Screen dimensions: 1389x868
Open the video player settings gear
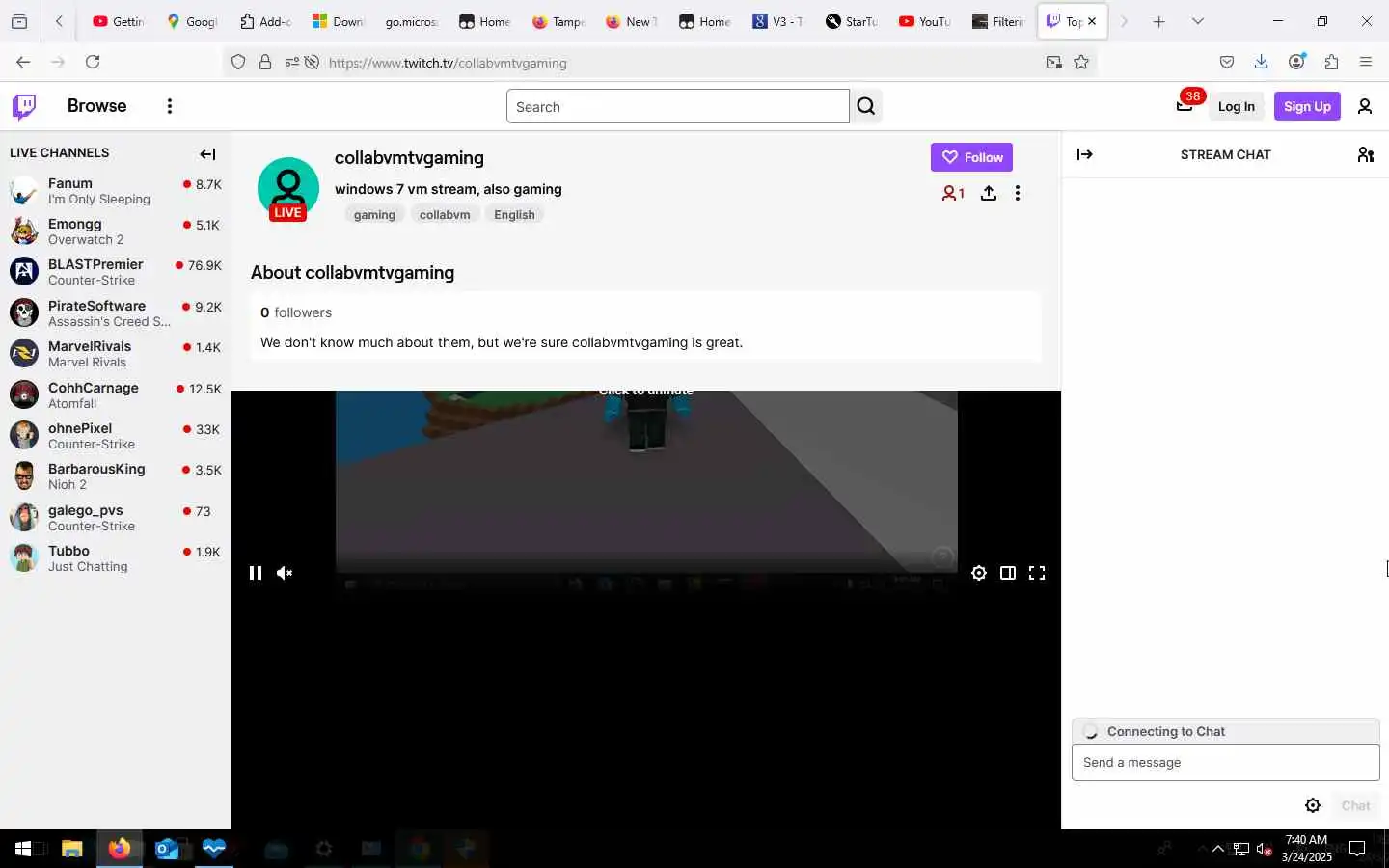coord(979,573)
